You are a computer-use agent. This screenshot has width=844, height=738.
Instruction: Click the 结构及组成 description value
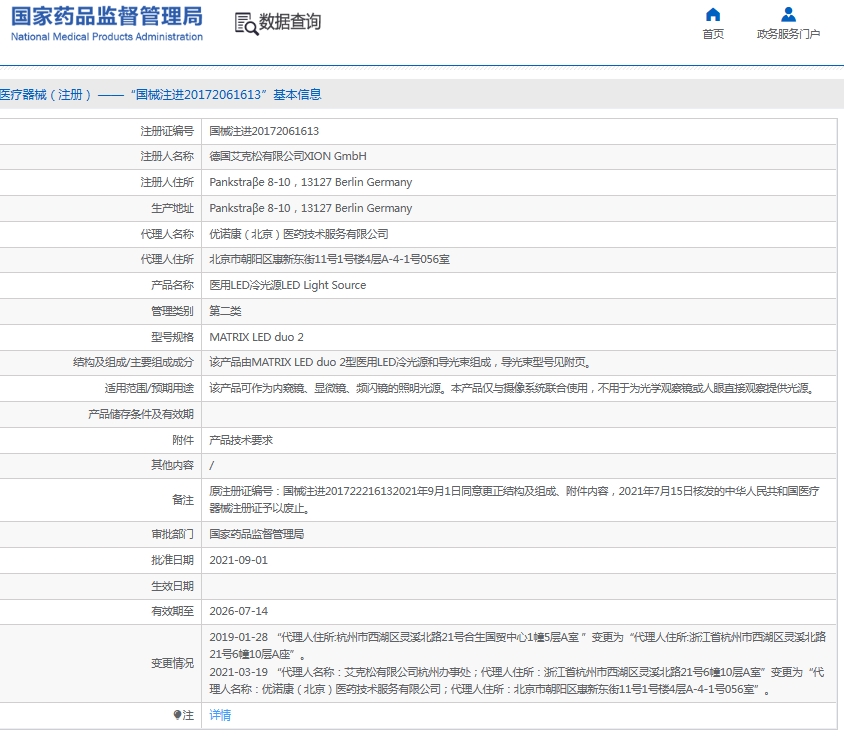click(400, 362)
